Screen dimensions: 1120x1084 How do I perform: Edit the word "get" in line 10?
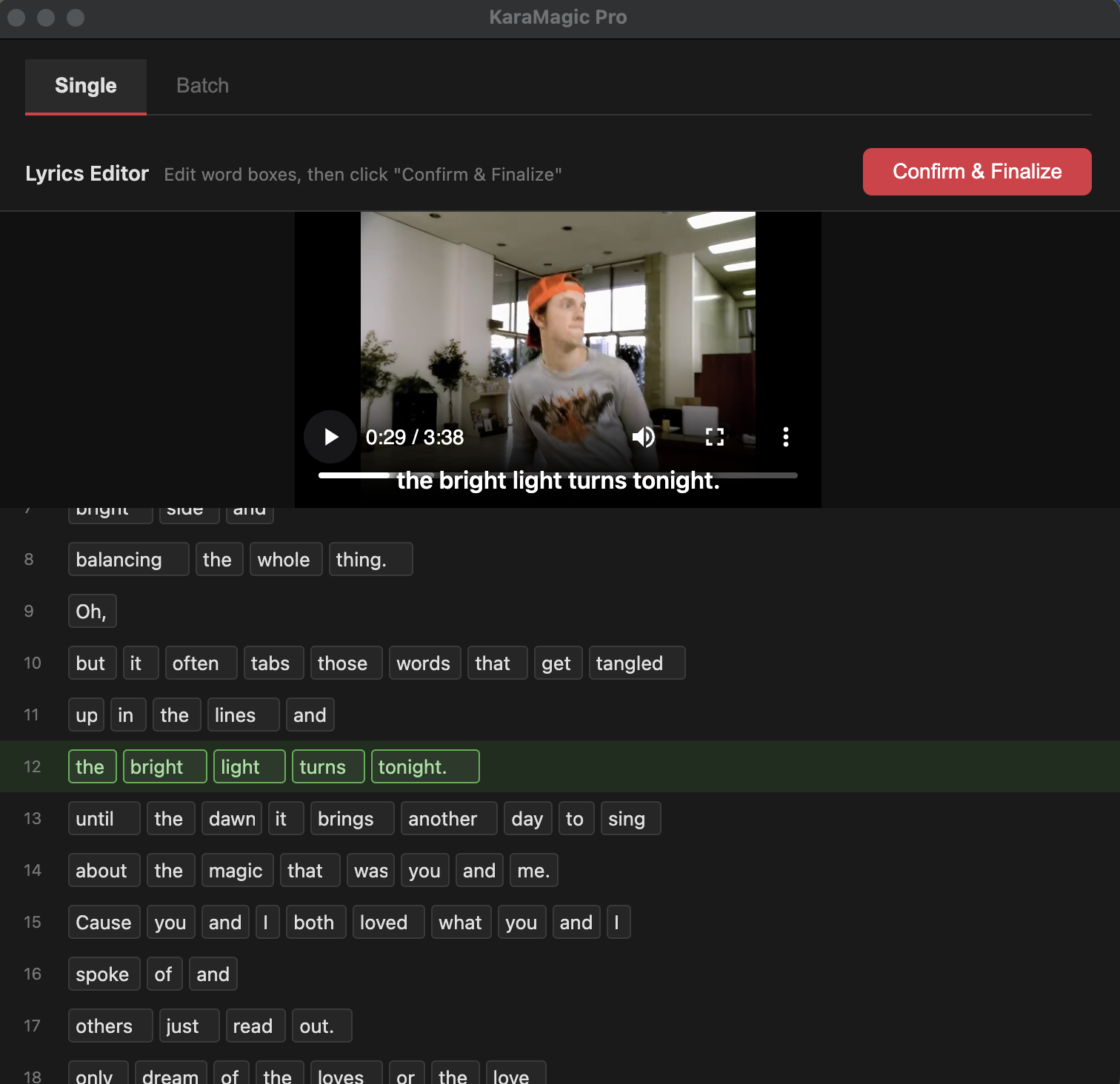(559, 663)
